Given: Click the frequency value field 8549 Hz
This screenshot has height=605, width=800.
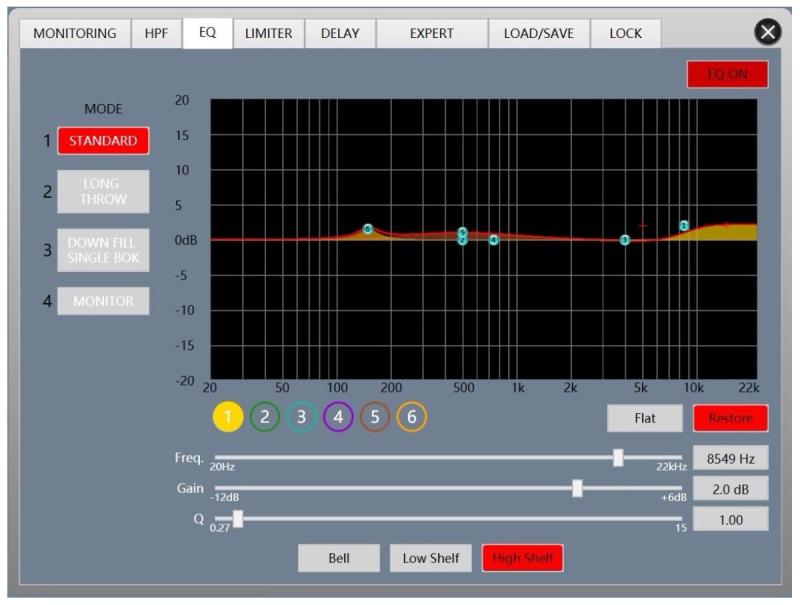Looking at the screenshot, I should pyautogui.click(x=730, y=458).
